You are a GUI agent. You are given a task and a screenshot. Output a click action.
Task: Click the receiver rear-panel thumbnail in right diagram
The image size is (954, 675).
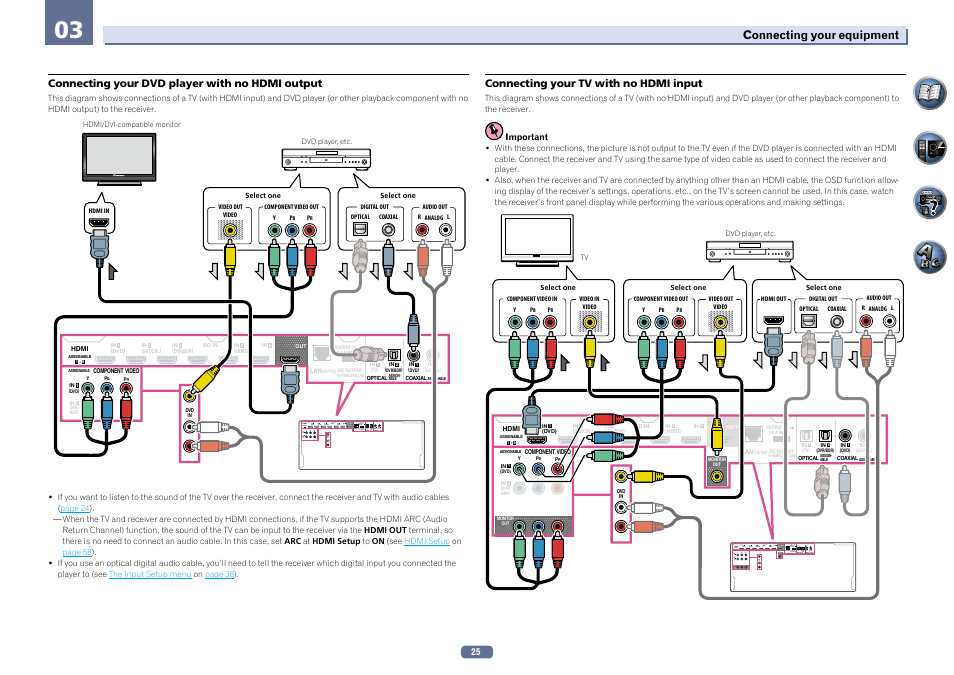coord(793,567)
